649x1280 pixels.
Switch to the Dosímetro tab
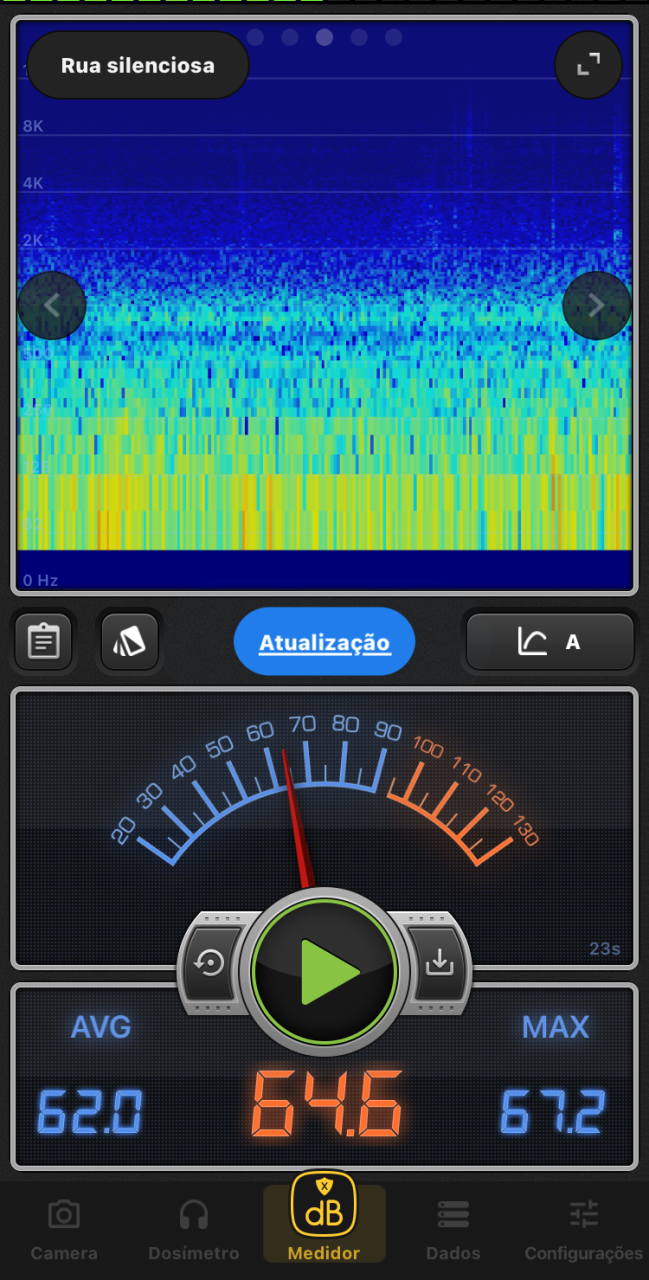pyautogui.click(x=194, y=1230)
